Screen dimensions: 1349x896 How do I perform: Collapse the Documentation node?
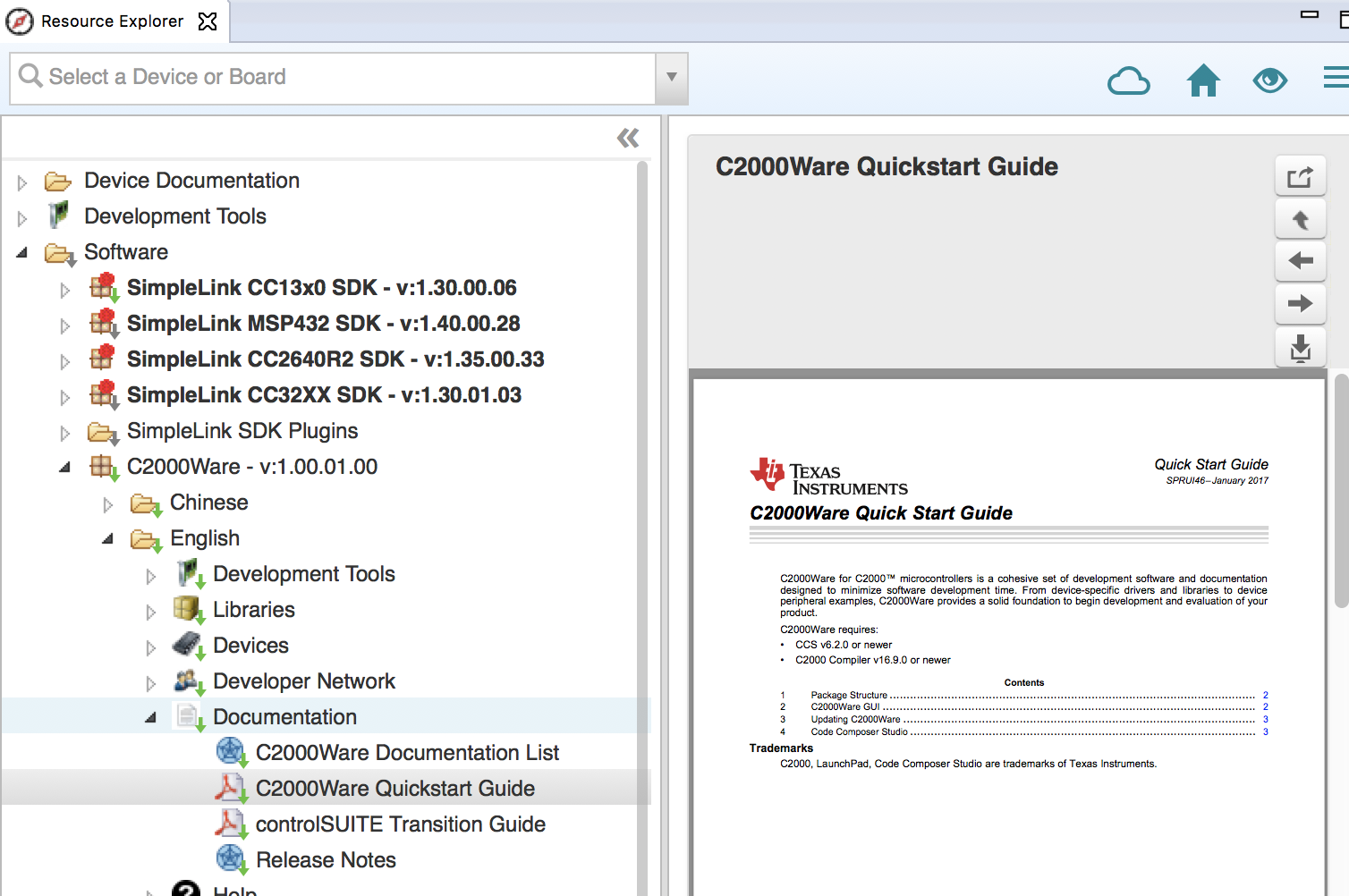click(150, 718)
